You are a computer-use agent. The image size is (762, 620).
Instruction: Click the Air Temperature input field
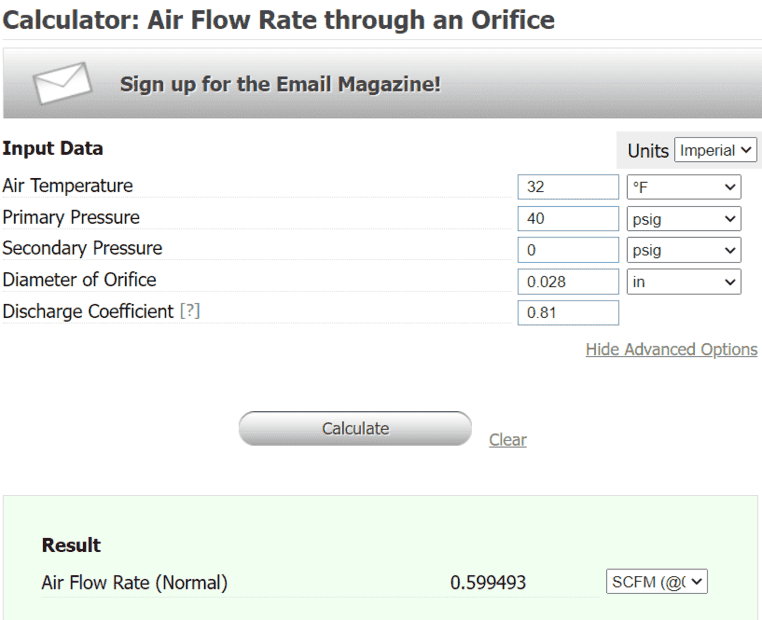(568, 187)
